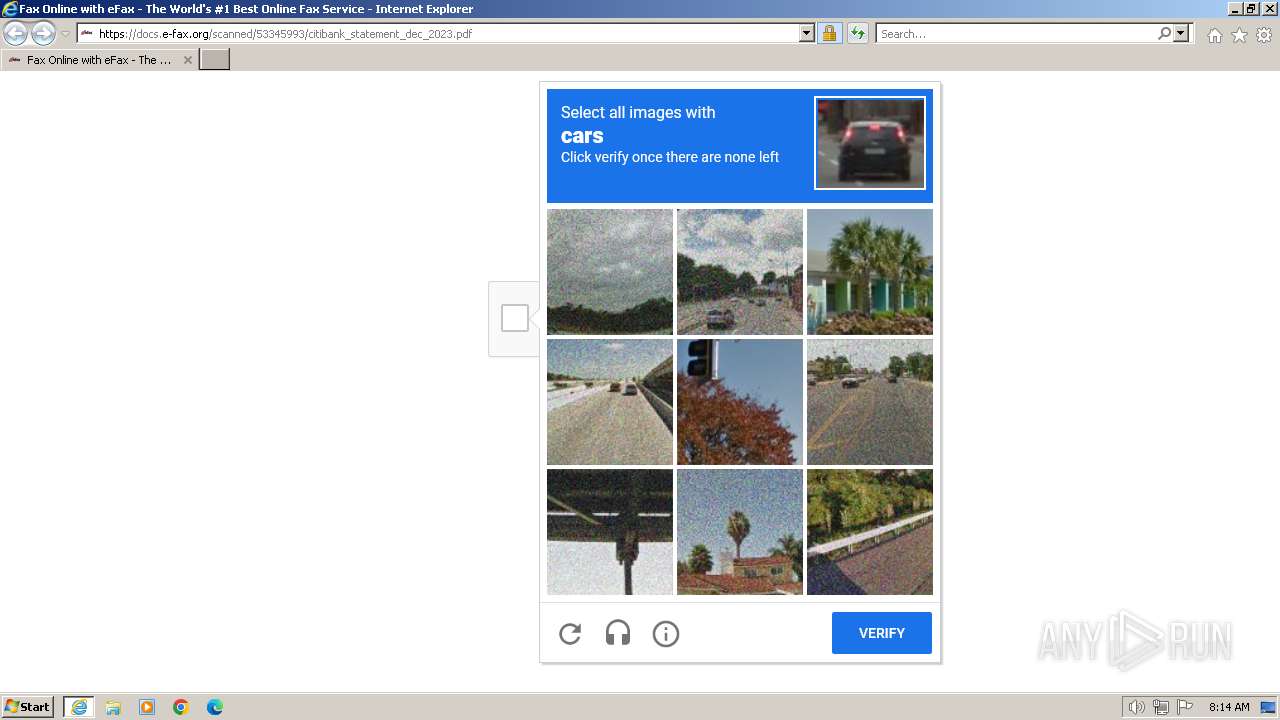1280x720 pixels.
Task: Select the highway tile with sound barrier wall
Action: point(610,402)
